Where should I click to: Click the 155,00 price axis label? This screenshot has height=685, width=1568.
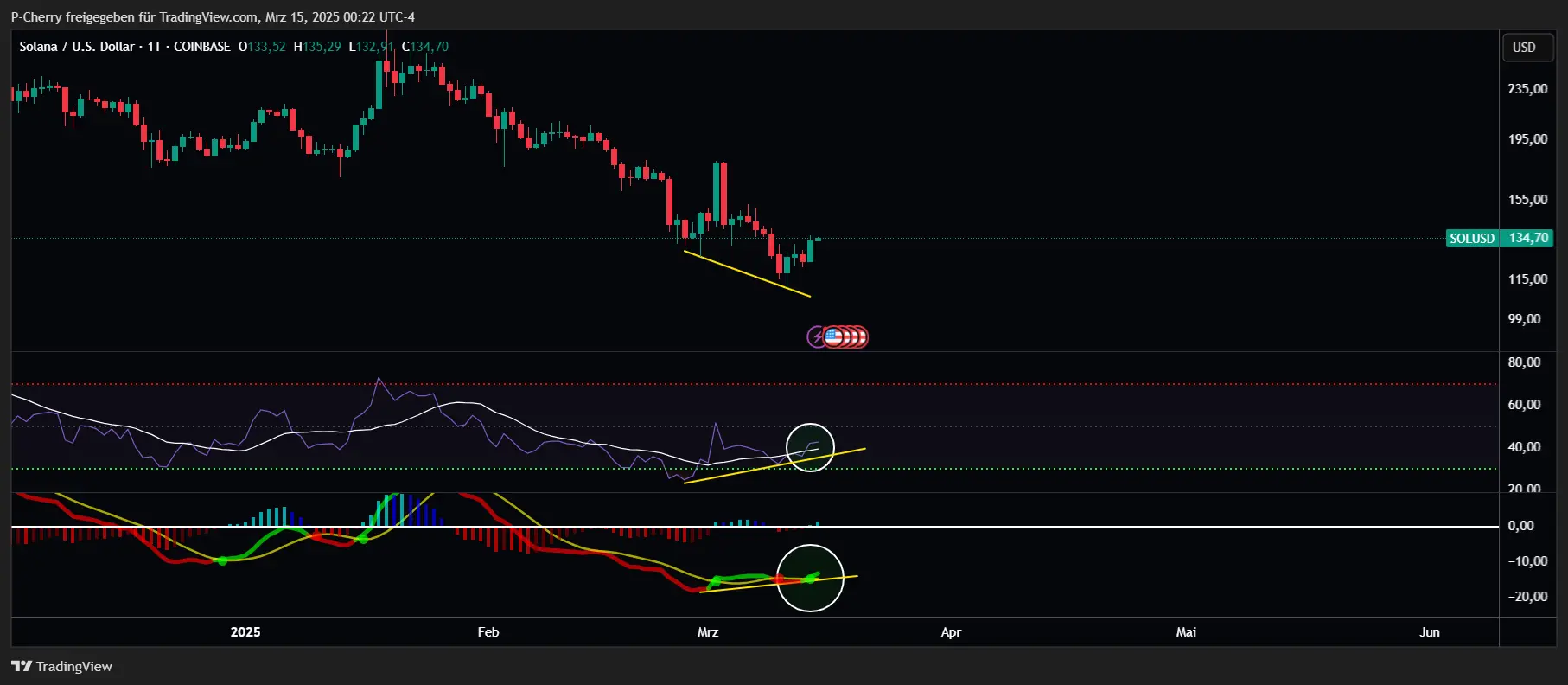pos(1527,200)
